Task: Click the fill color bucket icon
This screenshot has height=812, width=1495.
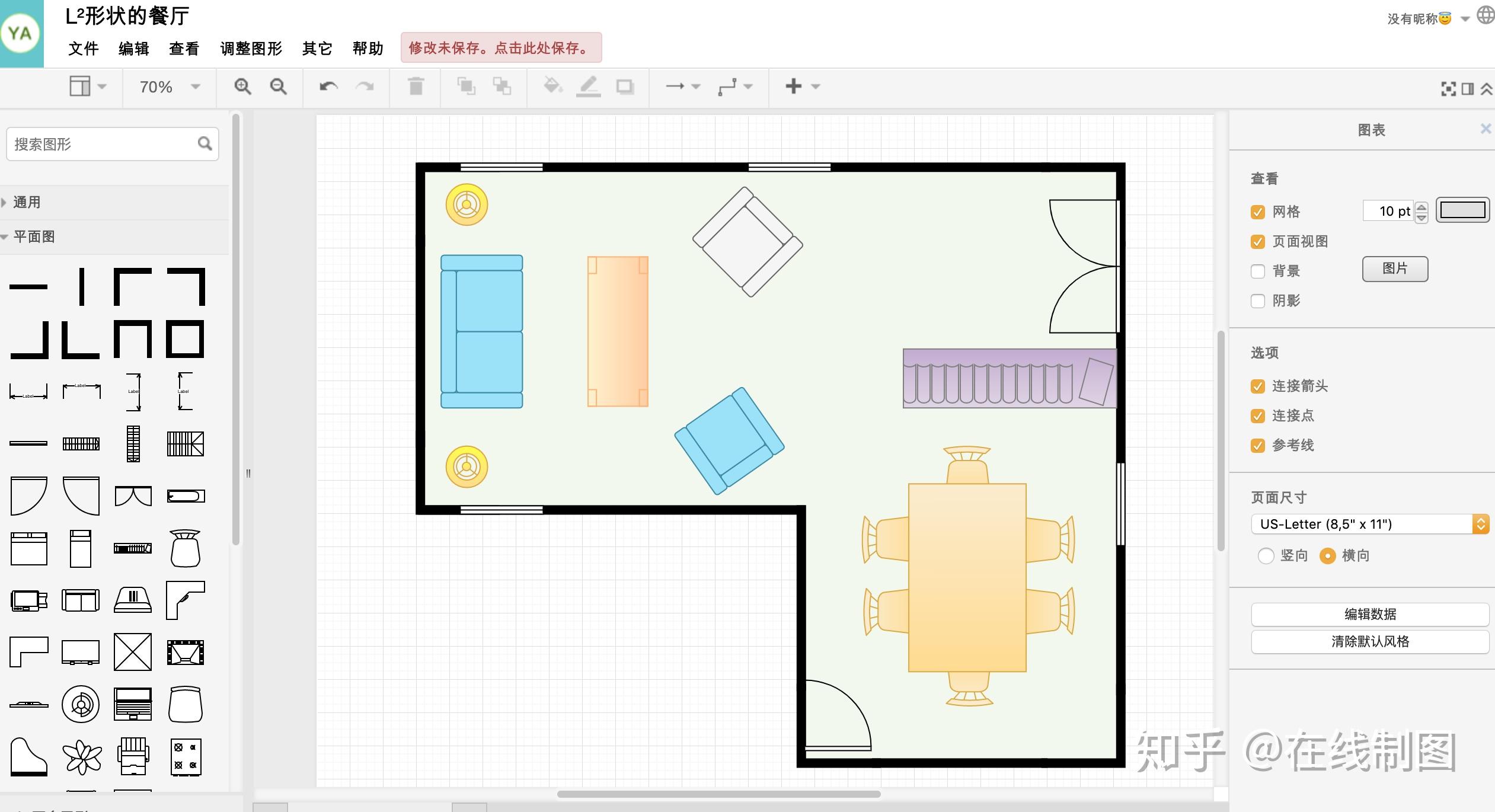Action: [552, 86]
